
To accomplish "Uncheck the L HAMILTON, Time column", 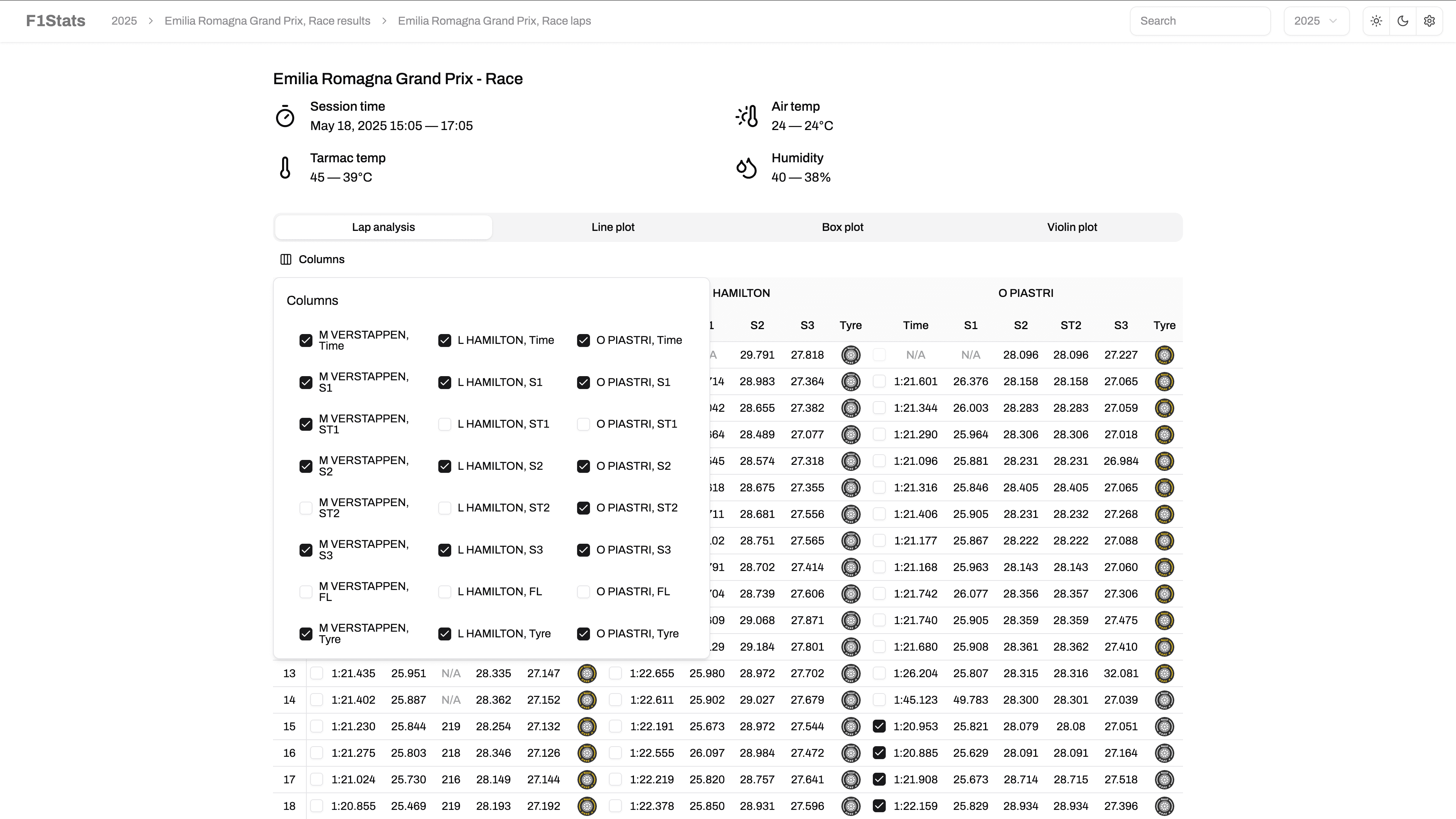I will [444, 340].
